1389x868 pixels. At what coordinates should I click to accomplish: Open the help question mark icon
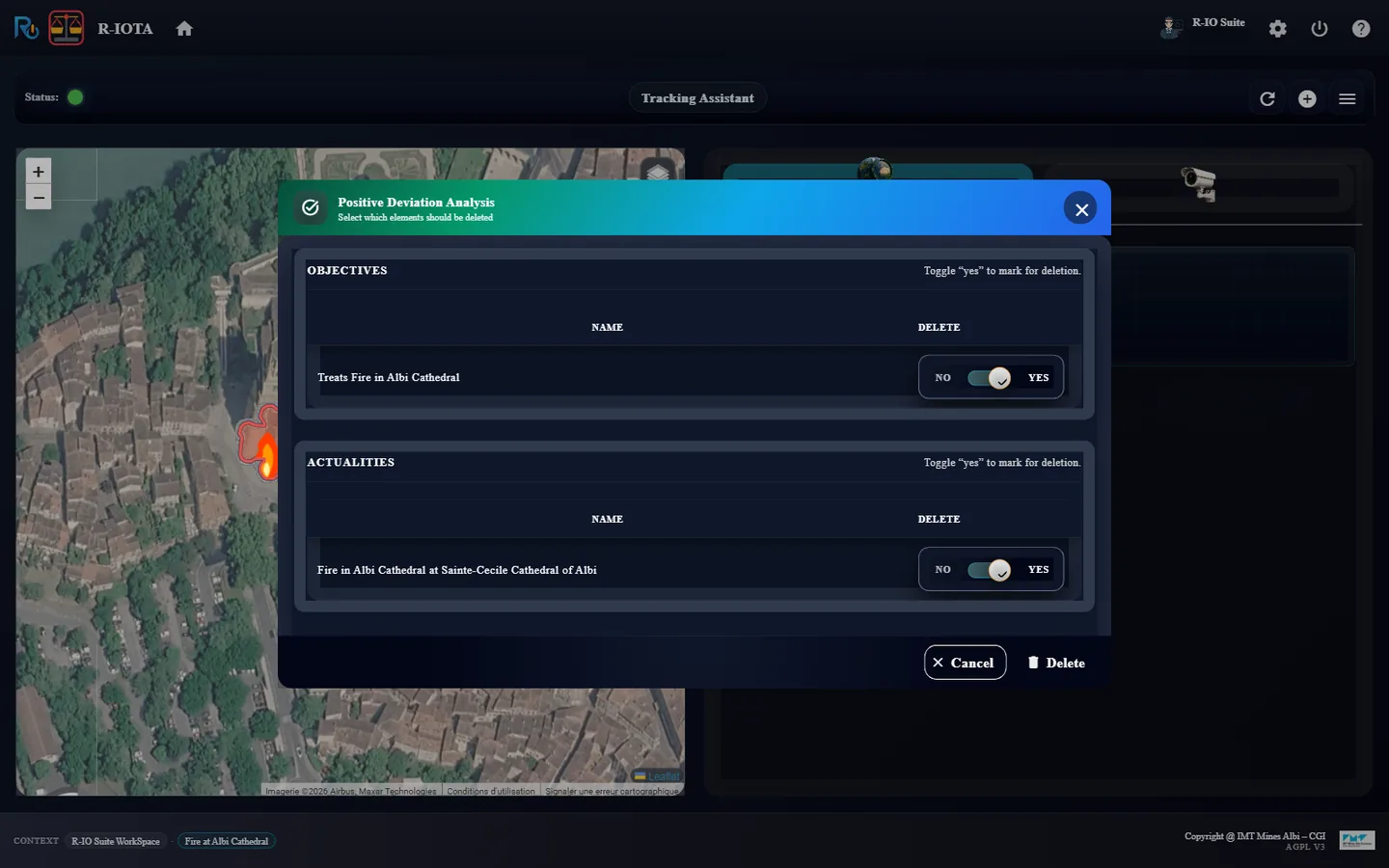coord(1361,29)
